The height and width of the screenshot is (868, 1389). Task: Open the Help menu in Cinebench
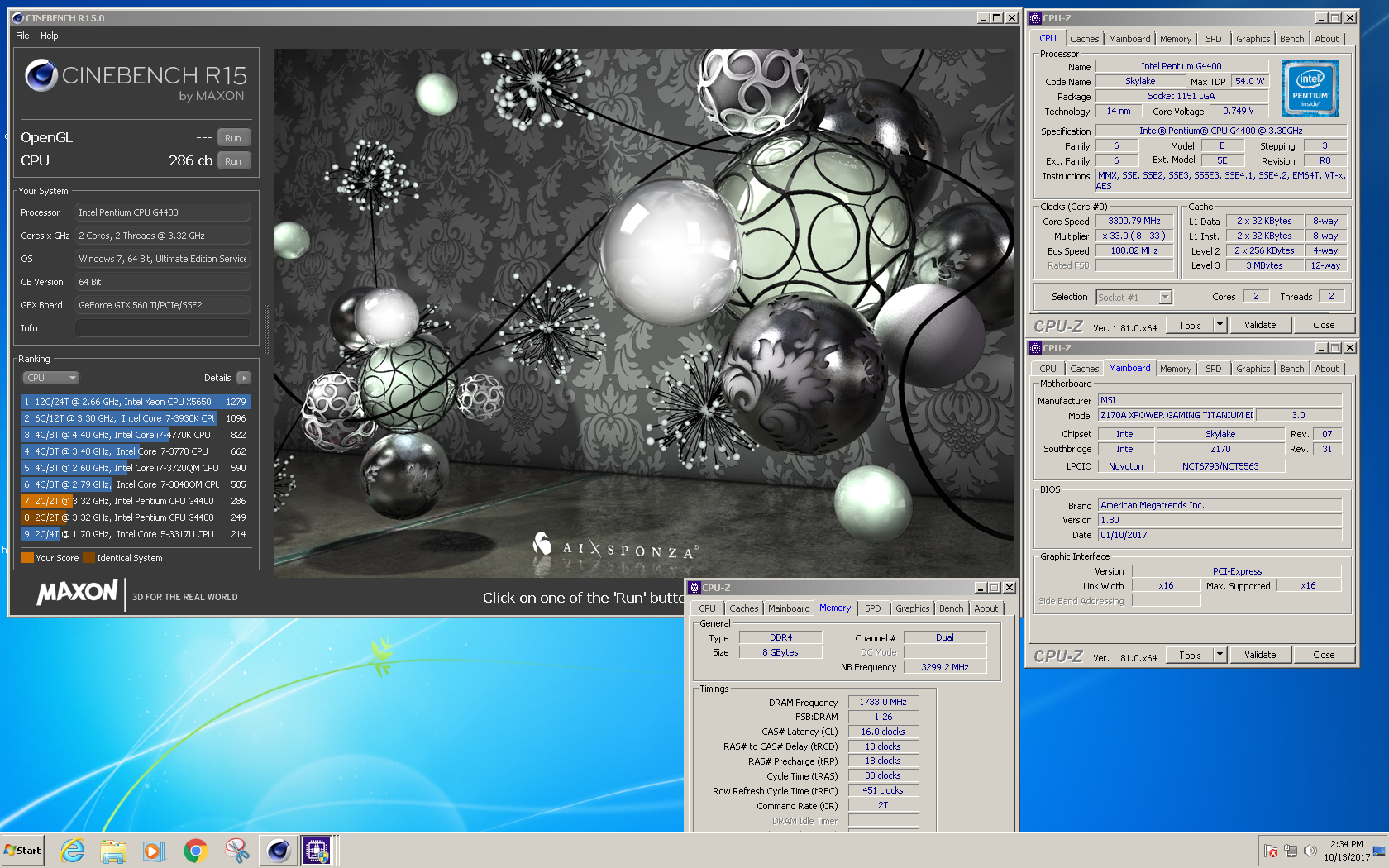point(50,36)
